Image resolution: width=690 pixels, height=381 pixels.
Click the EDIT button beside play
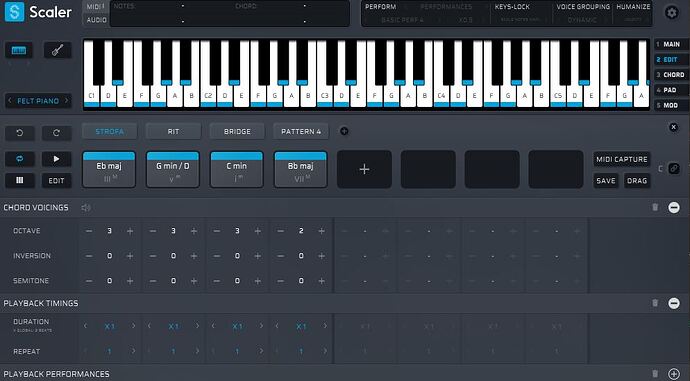[x=56, y=180]
